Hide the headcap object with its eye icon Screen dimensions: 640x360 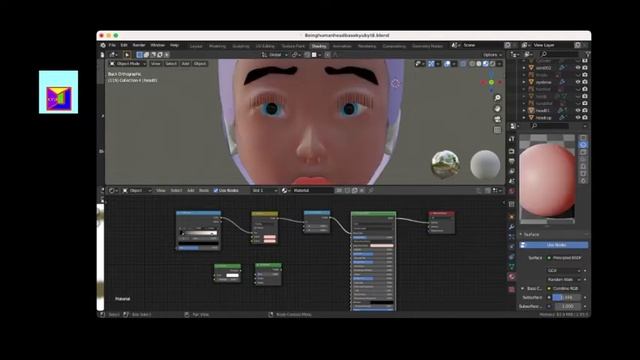pyautogui.click(x=578, y=118)
